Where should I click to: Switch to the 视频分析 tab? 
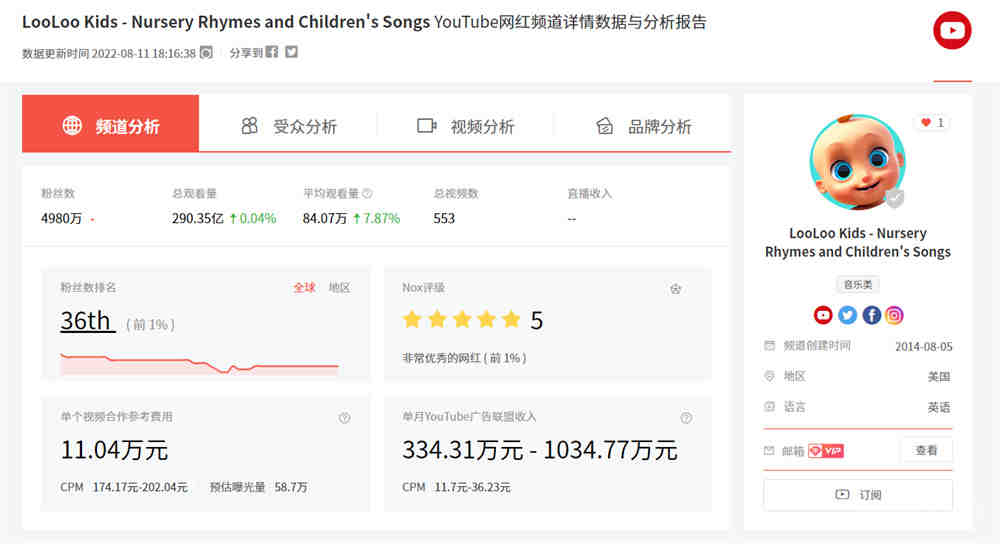tap(466, 126)
